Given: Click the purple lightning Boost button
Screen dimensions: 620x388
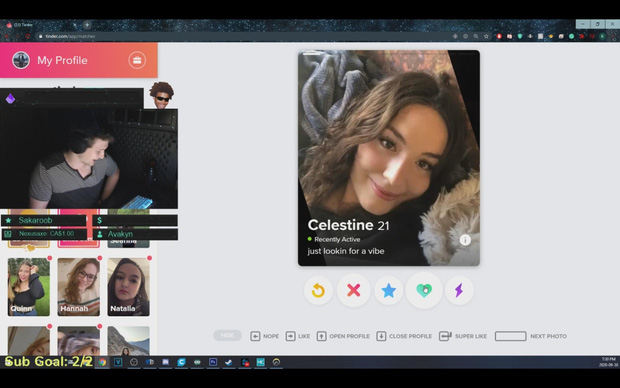Looking at the screenshot, I should 459,291.
